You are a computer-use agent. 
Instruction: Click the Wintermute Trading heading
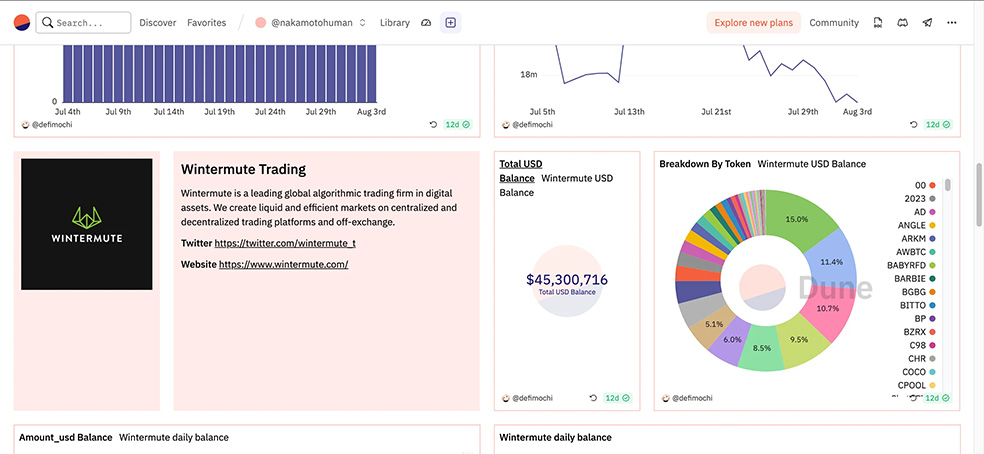pos(243,169)
